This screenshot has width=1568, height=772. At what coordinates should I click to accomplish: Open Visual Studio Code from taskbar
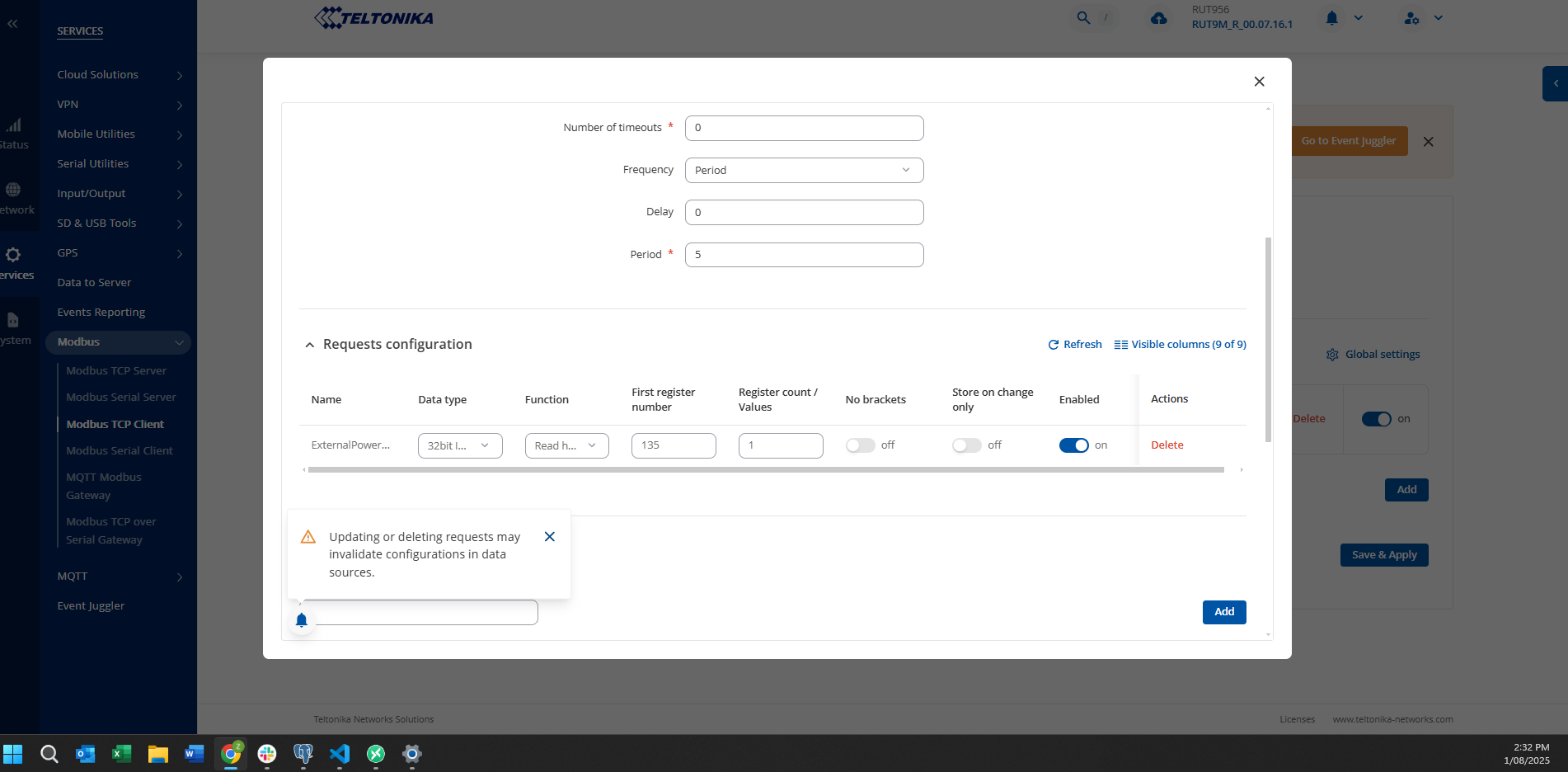point(340,754)
